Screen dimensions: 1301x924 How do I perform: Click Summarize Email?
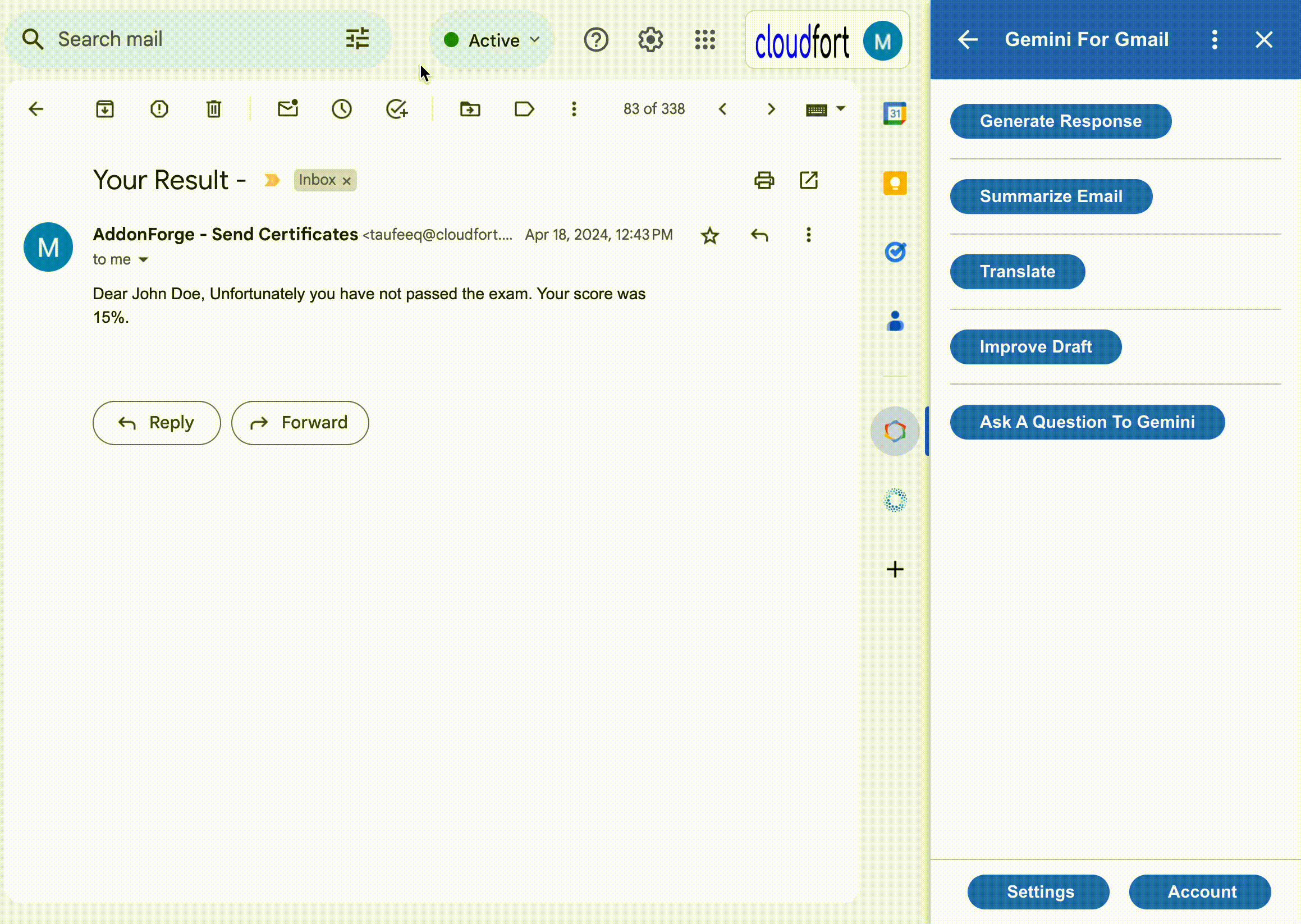click(1051, 196)
